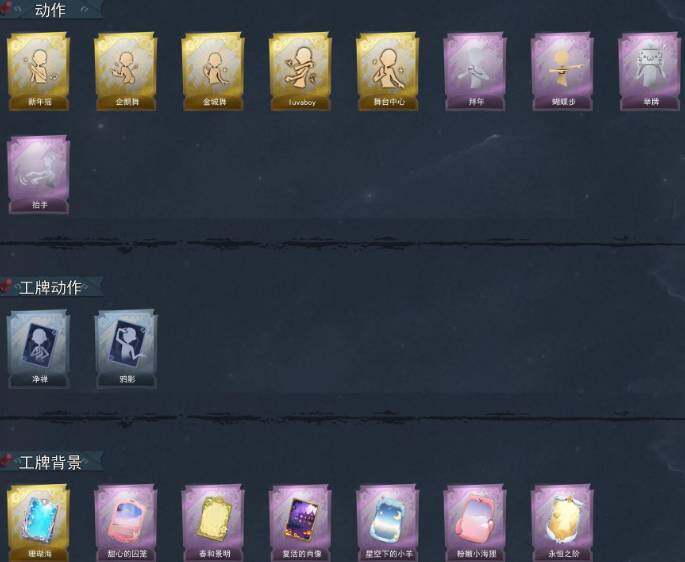Select the first blue-gray badge action card
685x562 pixels.
(38, 349)
